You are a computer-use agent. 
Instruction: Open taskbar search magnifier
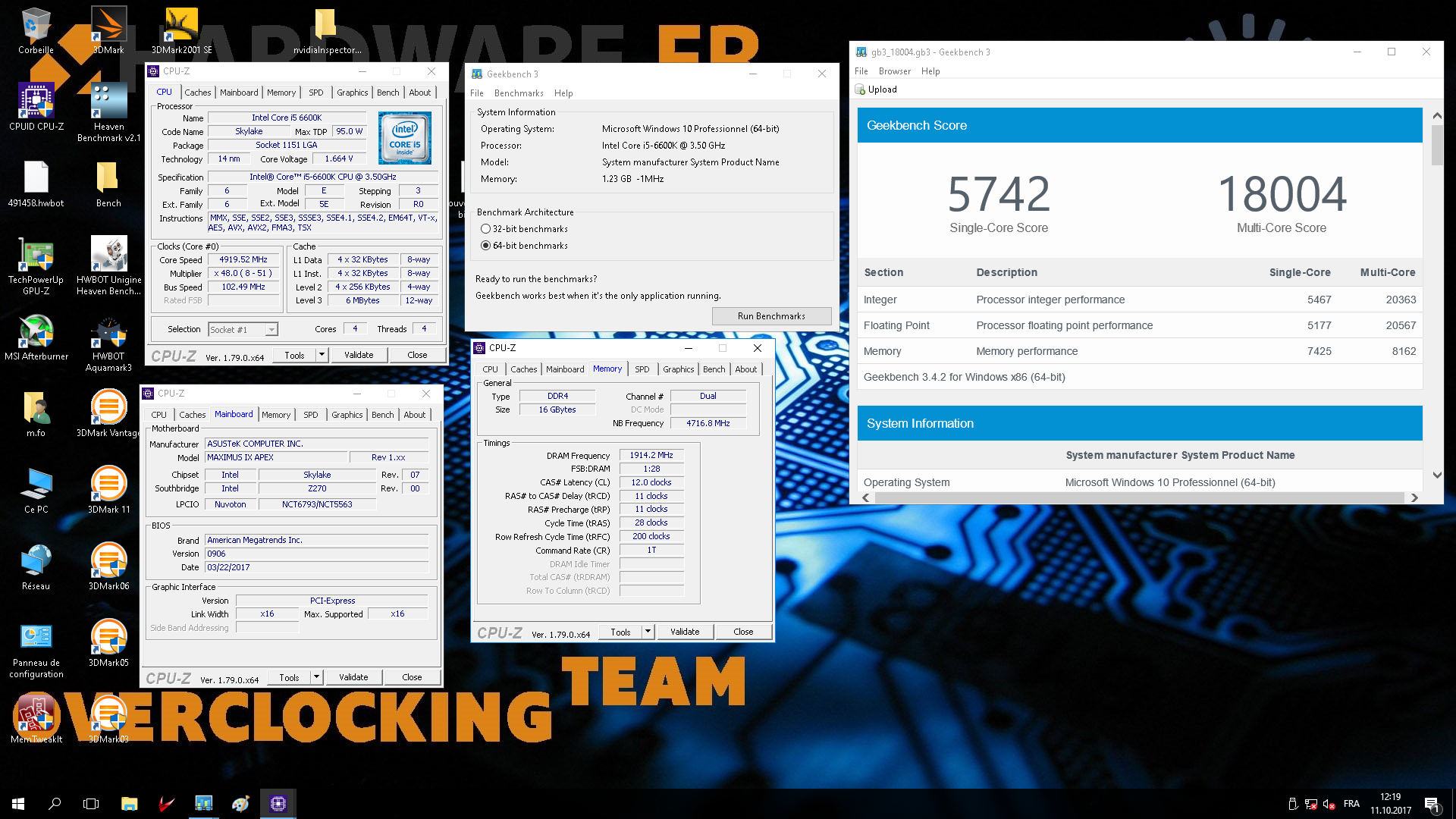[x=55, y=804]
